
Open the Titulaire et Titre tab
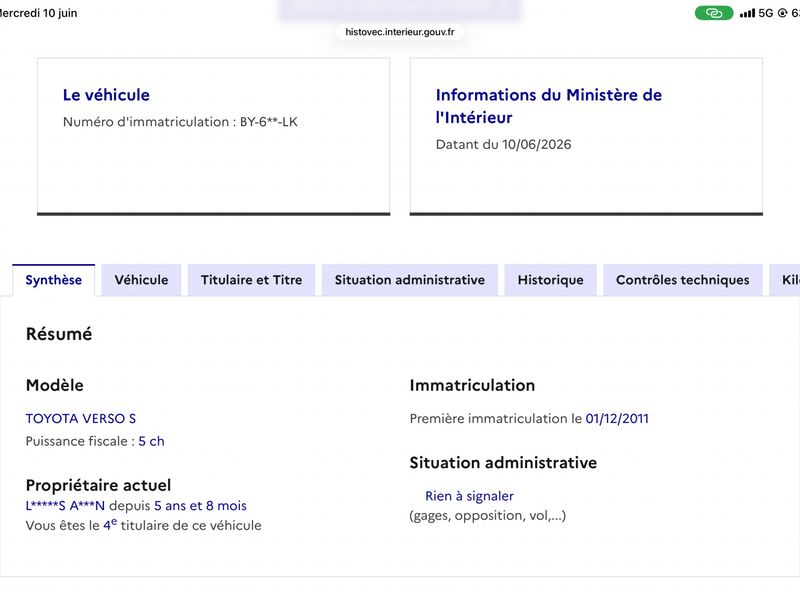point(252,280)
